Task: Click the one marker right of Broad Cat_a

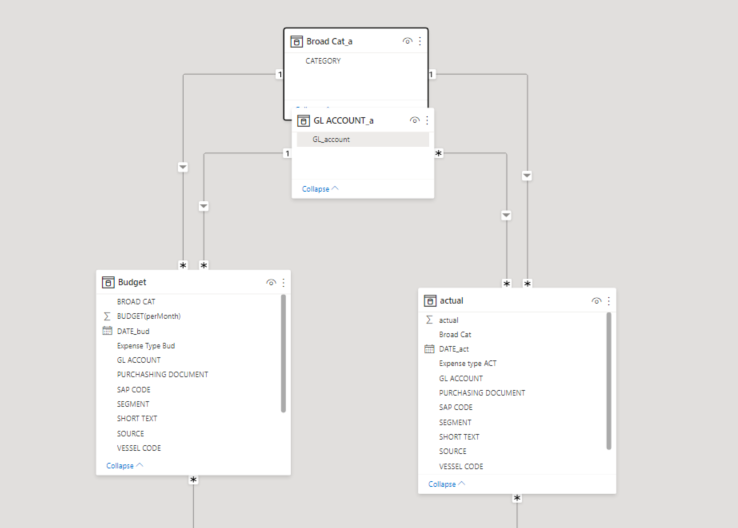Action: pos(431,74)
